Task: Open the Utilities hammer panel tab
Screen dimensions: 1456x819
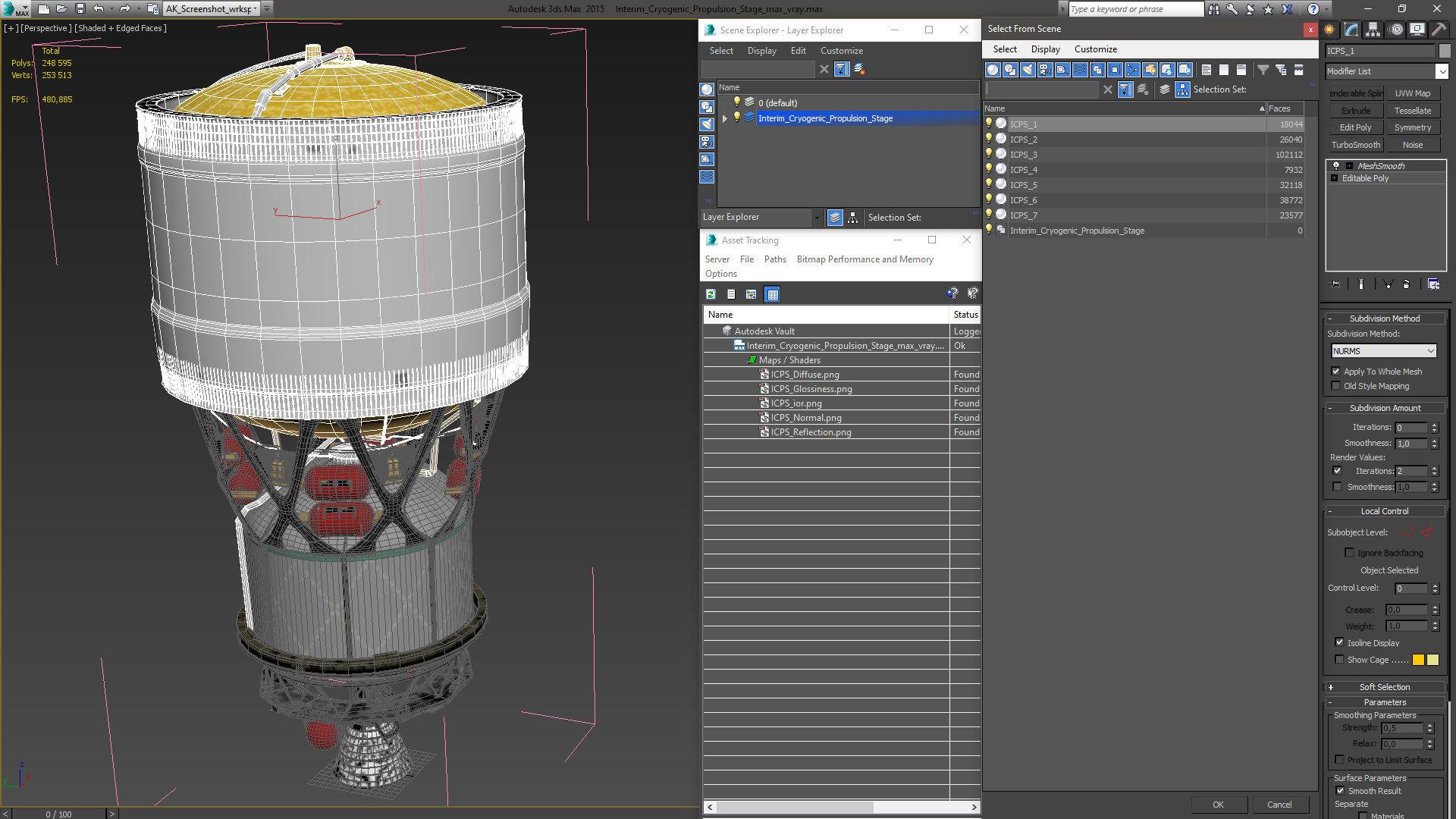Action: coord(1439,30)
